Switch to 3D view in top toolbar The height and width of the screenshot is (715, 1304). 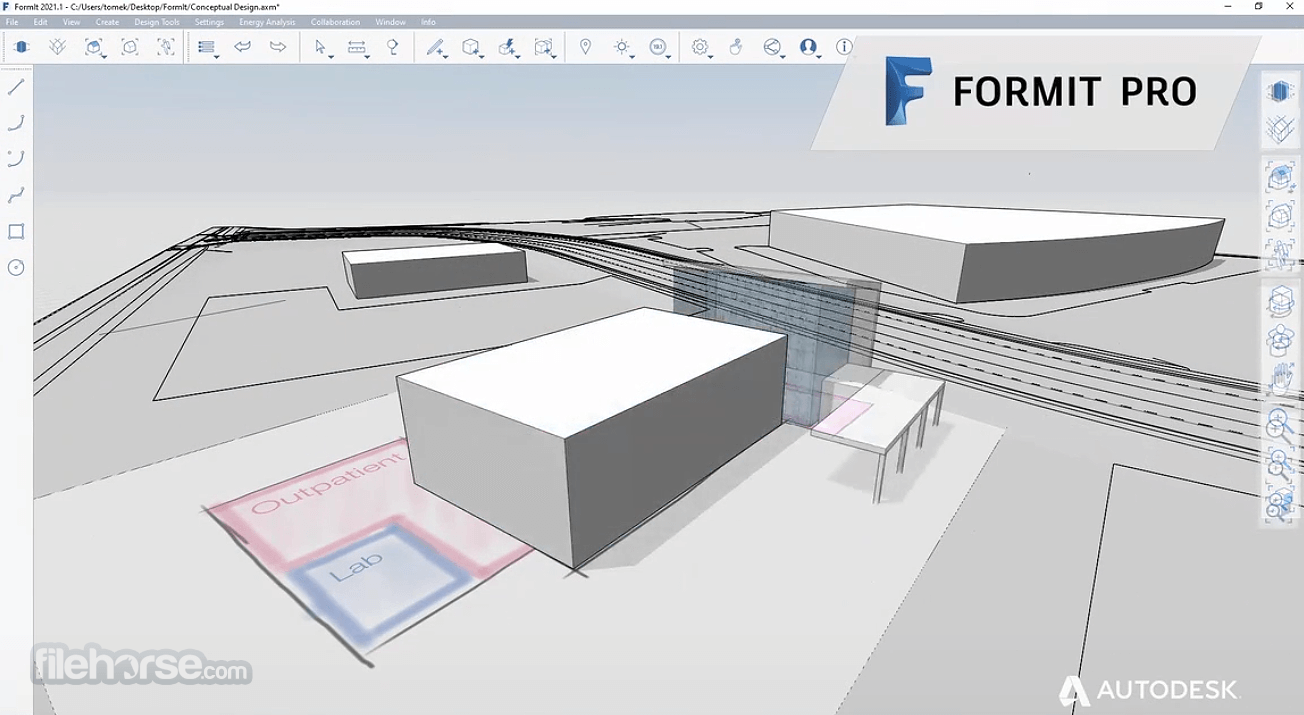pyautogui.click(x=21, y=47)
